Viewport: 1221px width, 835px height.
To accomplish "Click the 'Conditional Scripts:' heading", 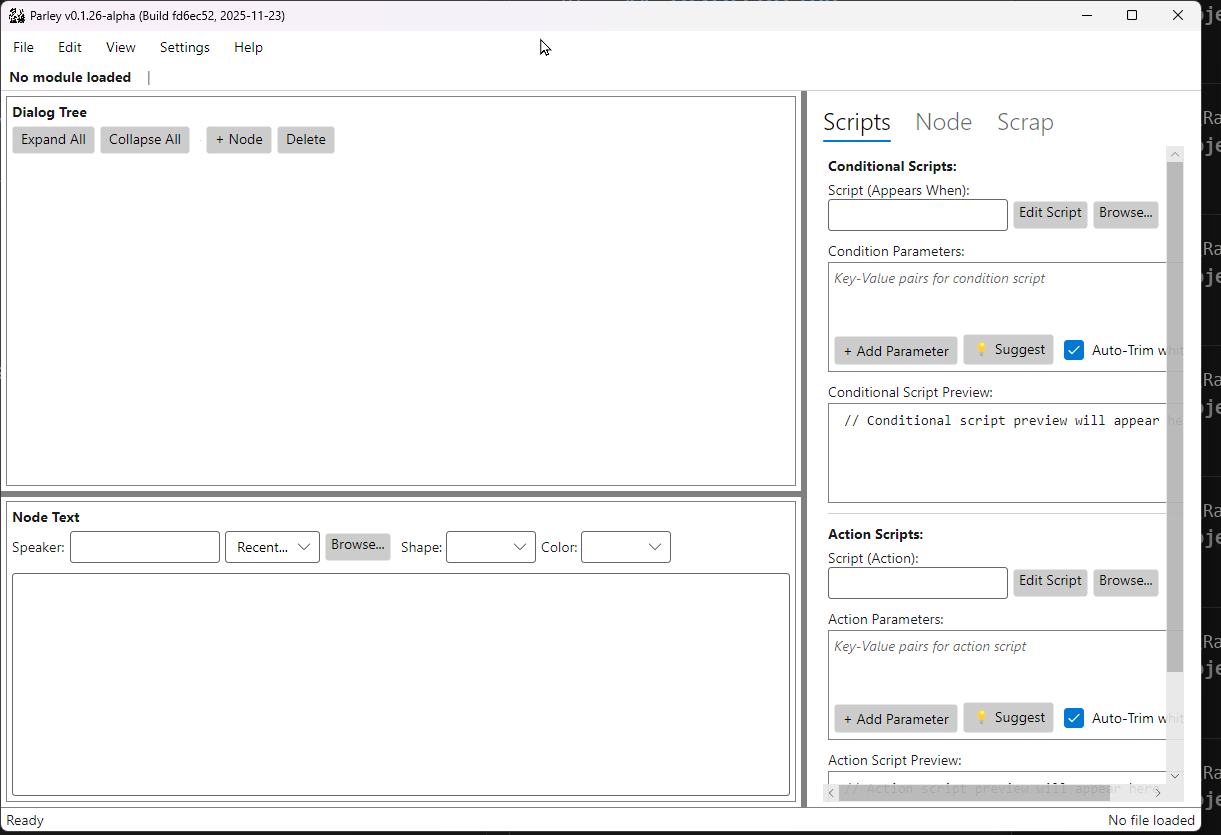I will (892, 166).
